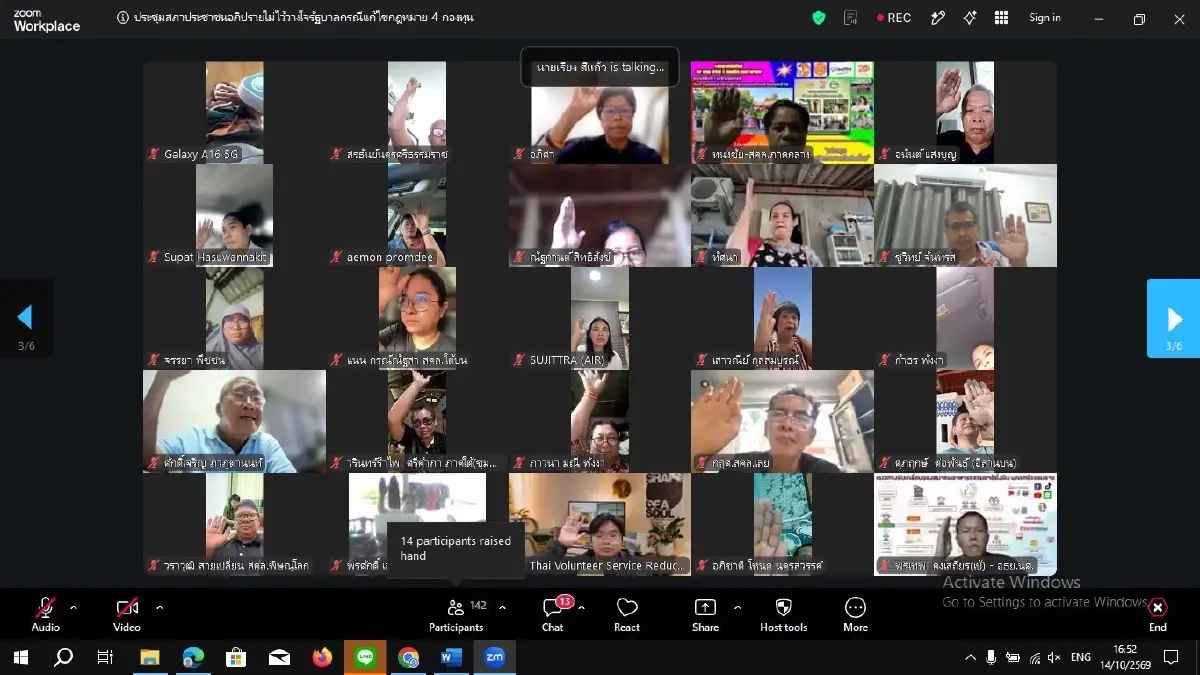Open the Apps grid icon

coord(1001,17)
